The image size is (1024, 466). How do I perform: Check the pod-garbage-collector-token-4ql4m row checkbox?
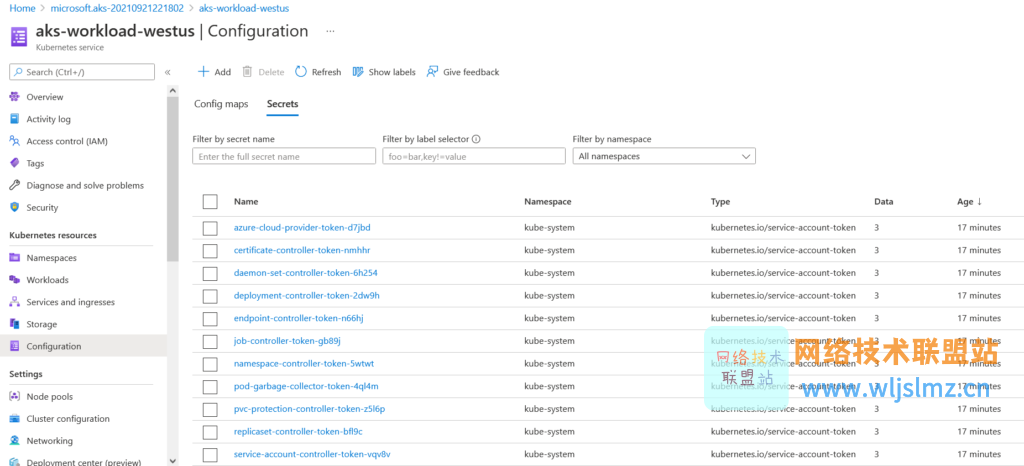(210, 386)
